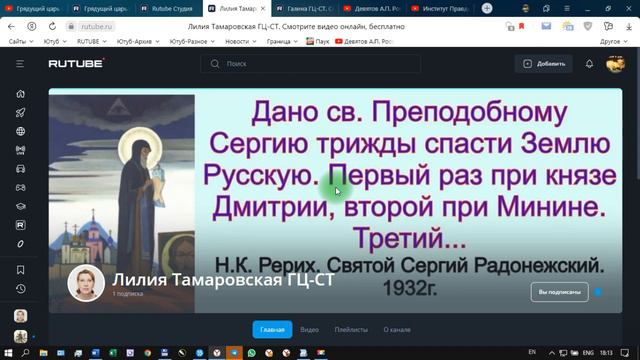Open WhatsApp from the taskbar
The height and width of the screenshot is (360, 640).
pyautogui.click(x=251, y=353)
